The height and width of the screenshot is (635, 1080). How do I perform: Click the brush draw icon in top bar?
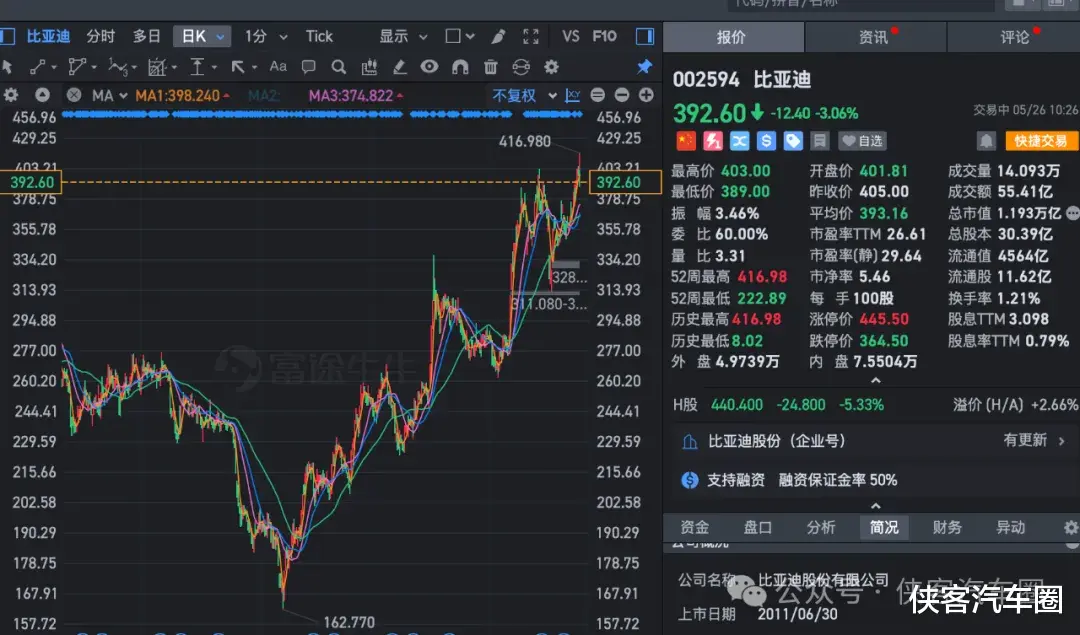pyautogui.click(x=499, y=37)
